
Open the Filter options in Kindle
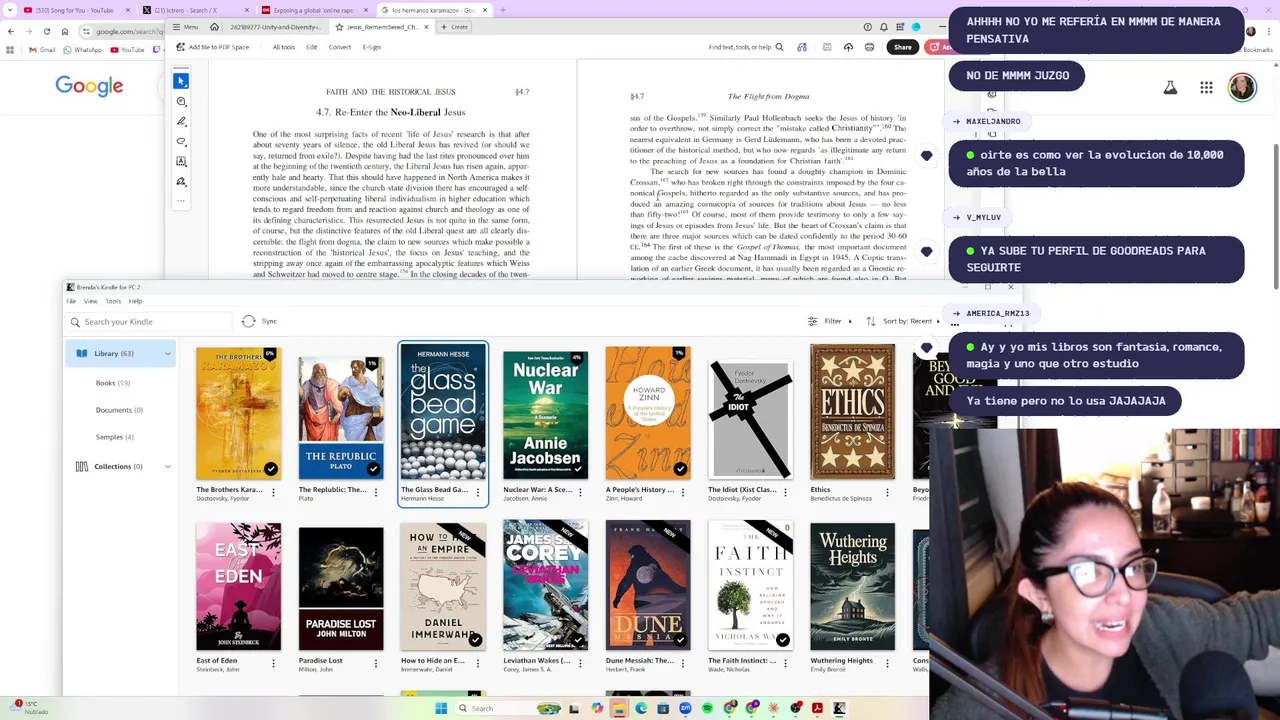[x=830, y=321]
